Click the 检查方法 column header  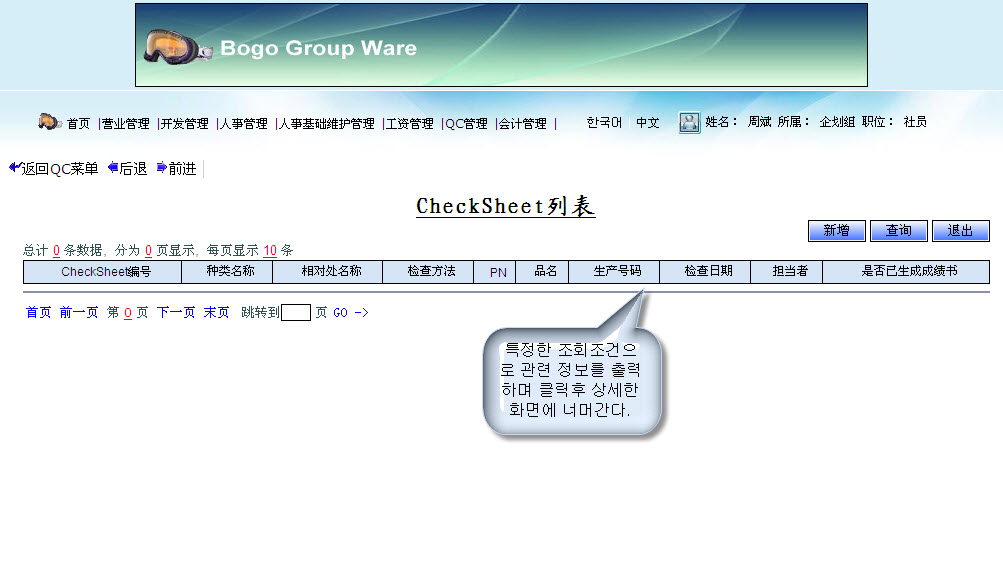coord(428,272)
